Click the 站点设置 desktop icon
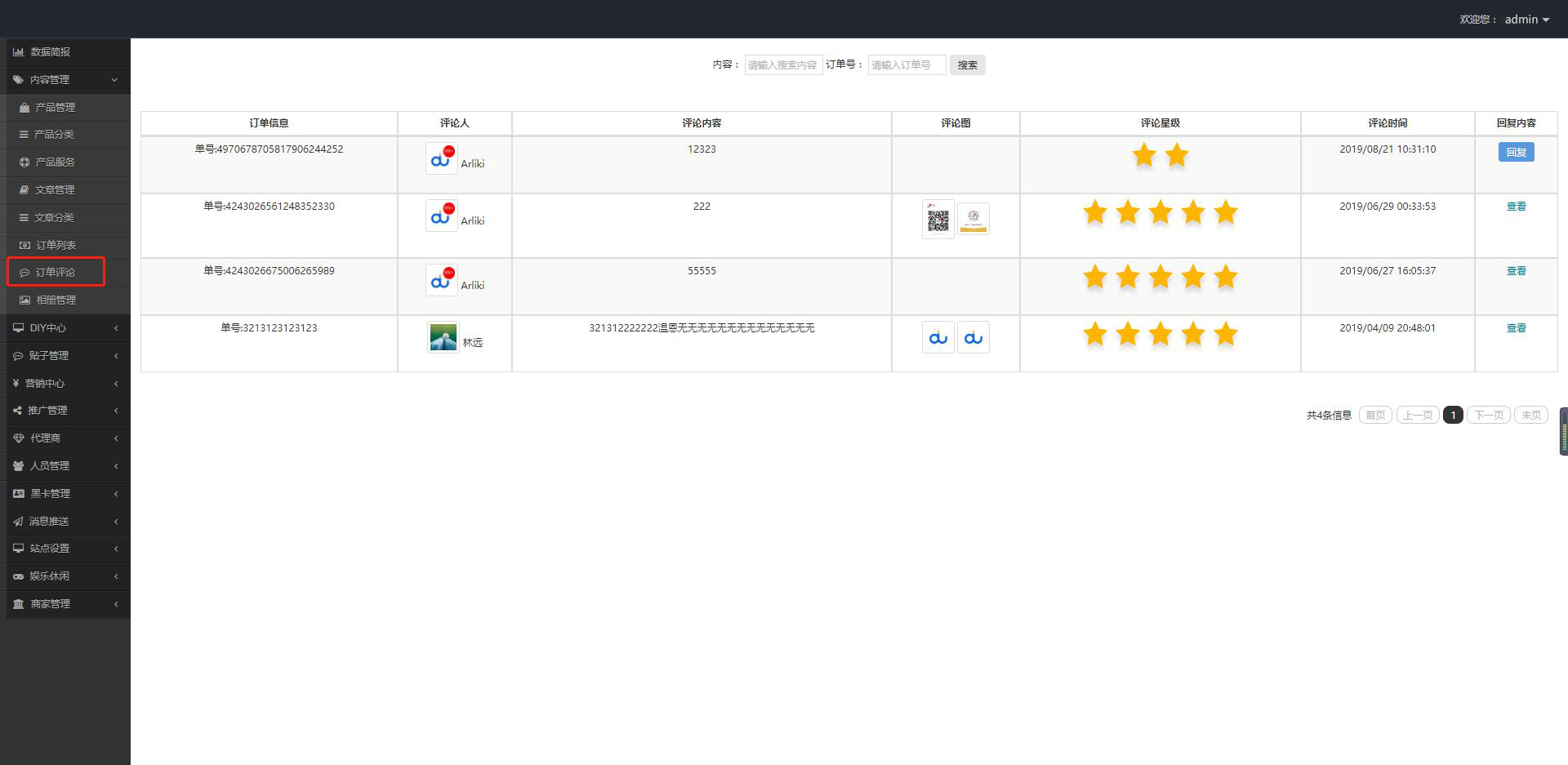 click(x=18, y=549)
